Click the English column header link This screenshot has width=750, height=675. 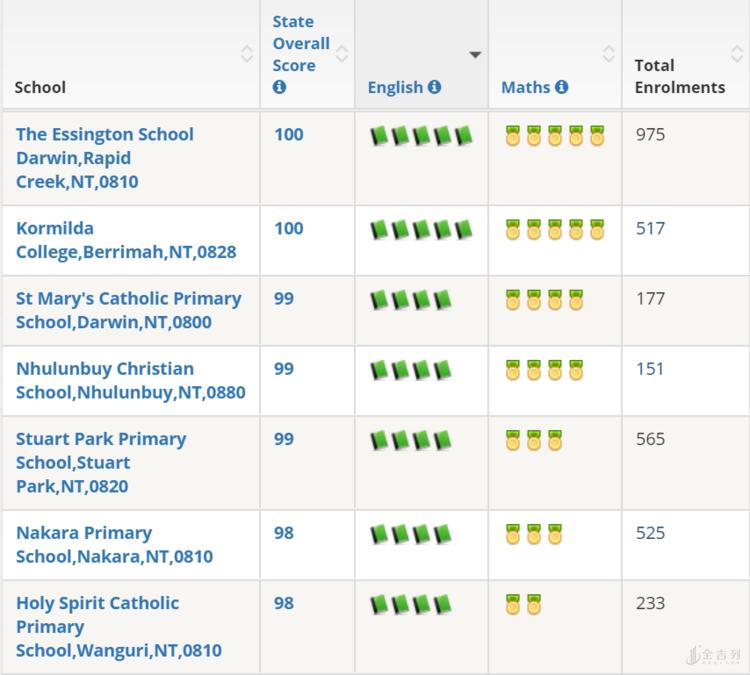tap(395, 88)
